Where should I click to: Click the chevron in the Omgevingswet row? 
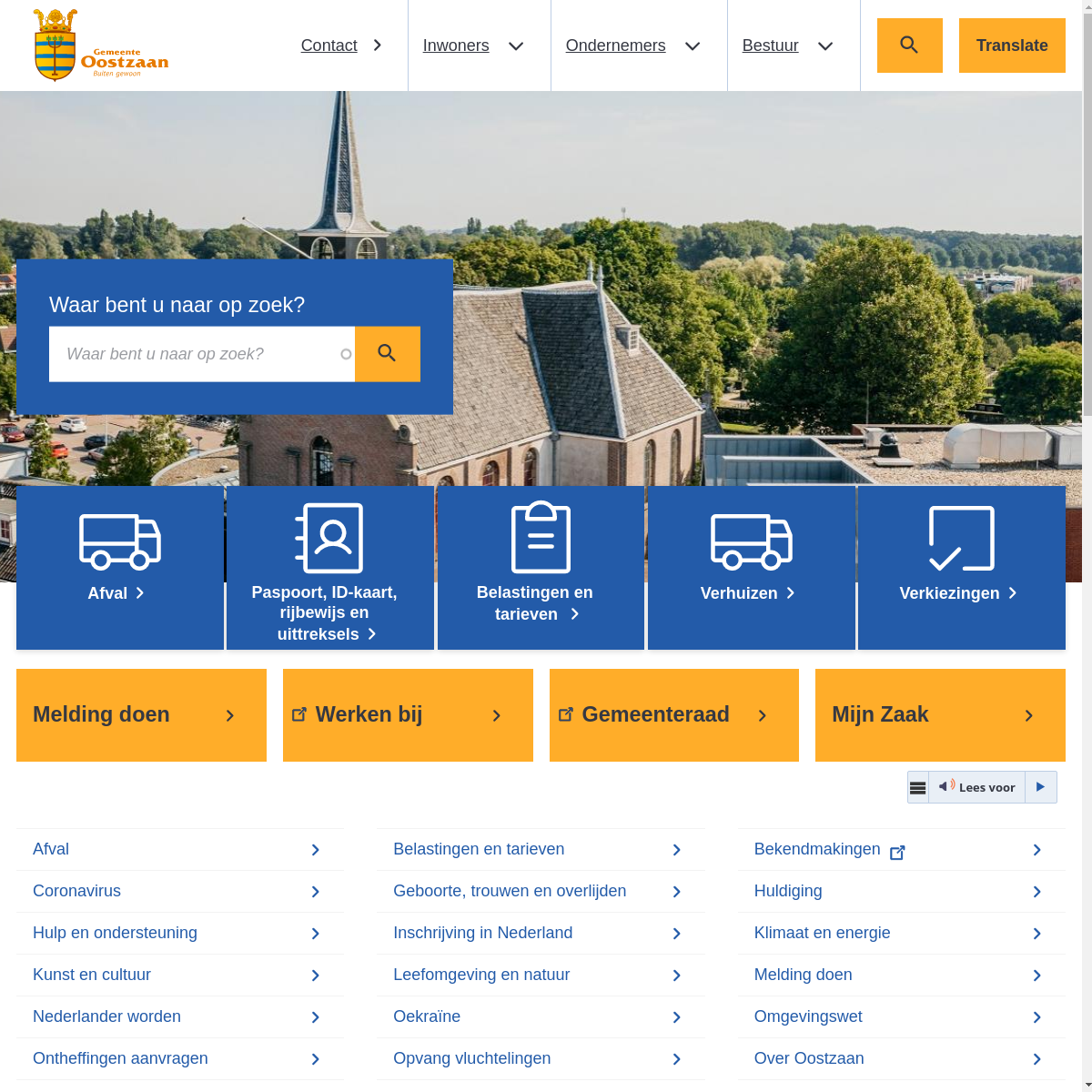point(1037,1017)
